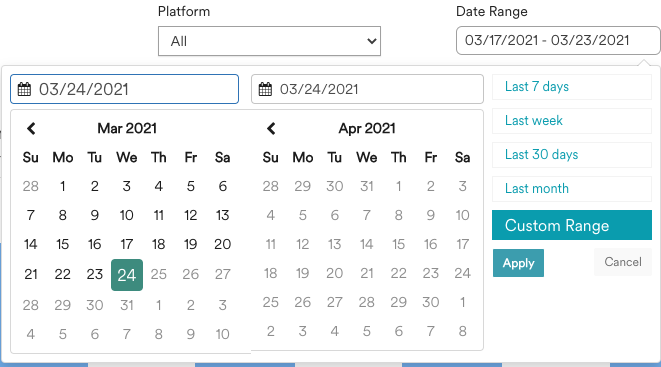Select highlighted March 24 date cell
The width and height of the screenshot is (661, 367).
pos(127,275)
